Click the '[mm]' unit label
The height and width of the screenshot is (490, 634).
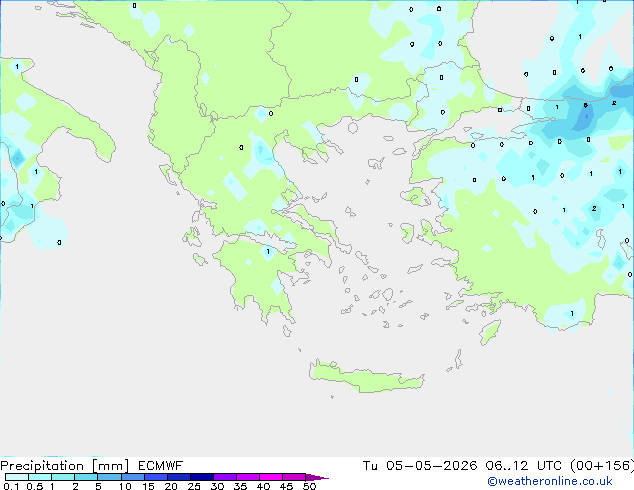[110, 466]
